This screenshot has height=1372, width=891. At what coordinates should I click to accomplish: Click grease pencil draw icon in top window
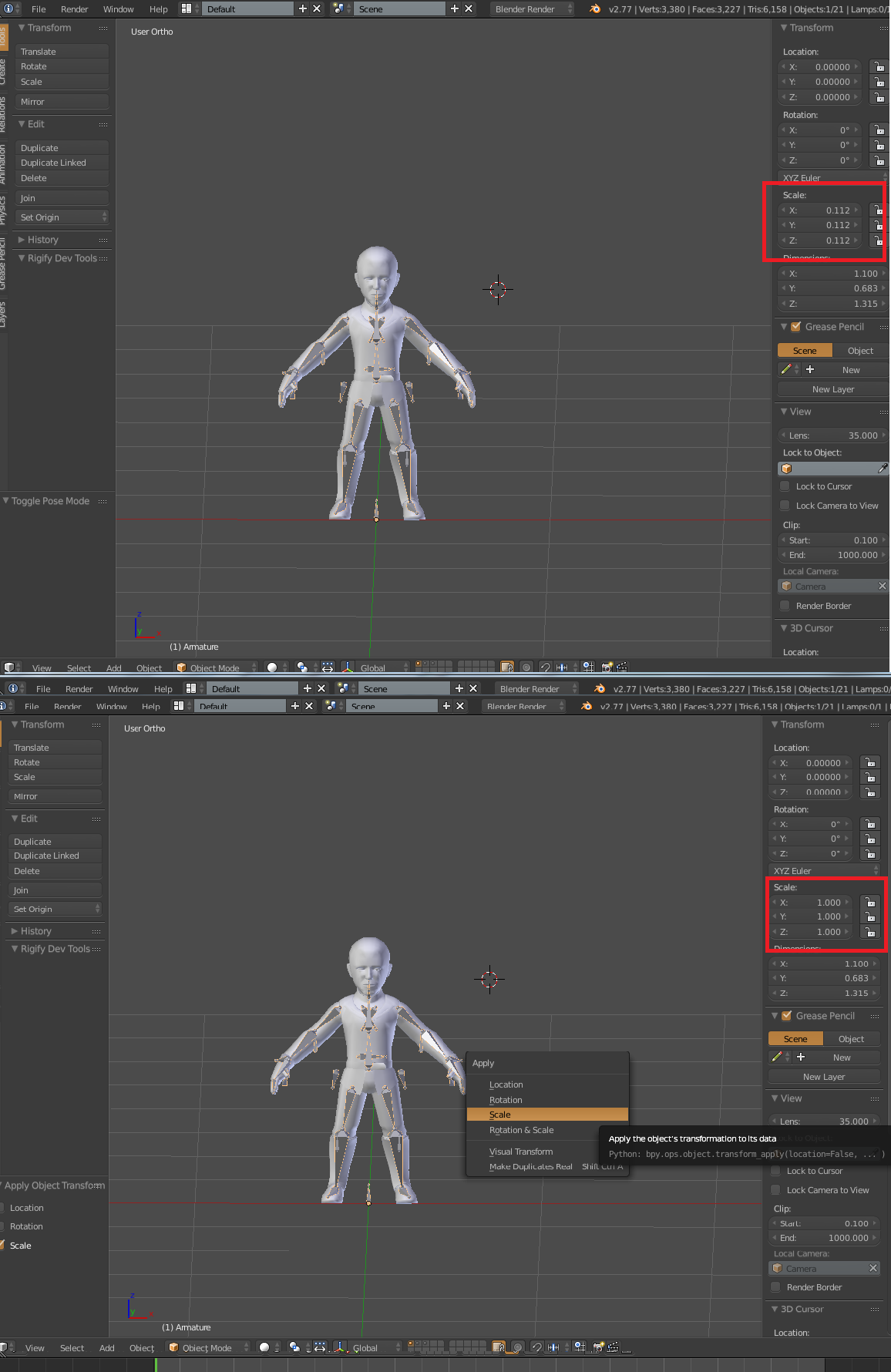click(x=786, y=369)
